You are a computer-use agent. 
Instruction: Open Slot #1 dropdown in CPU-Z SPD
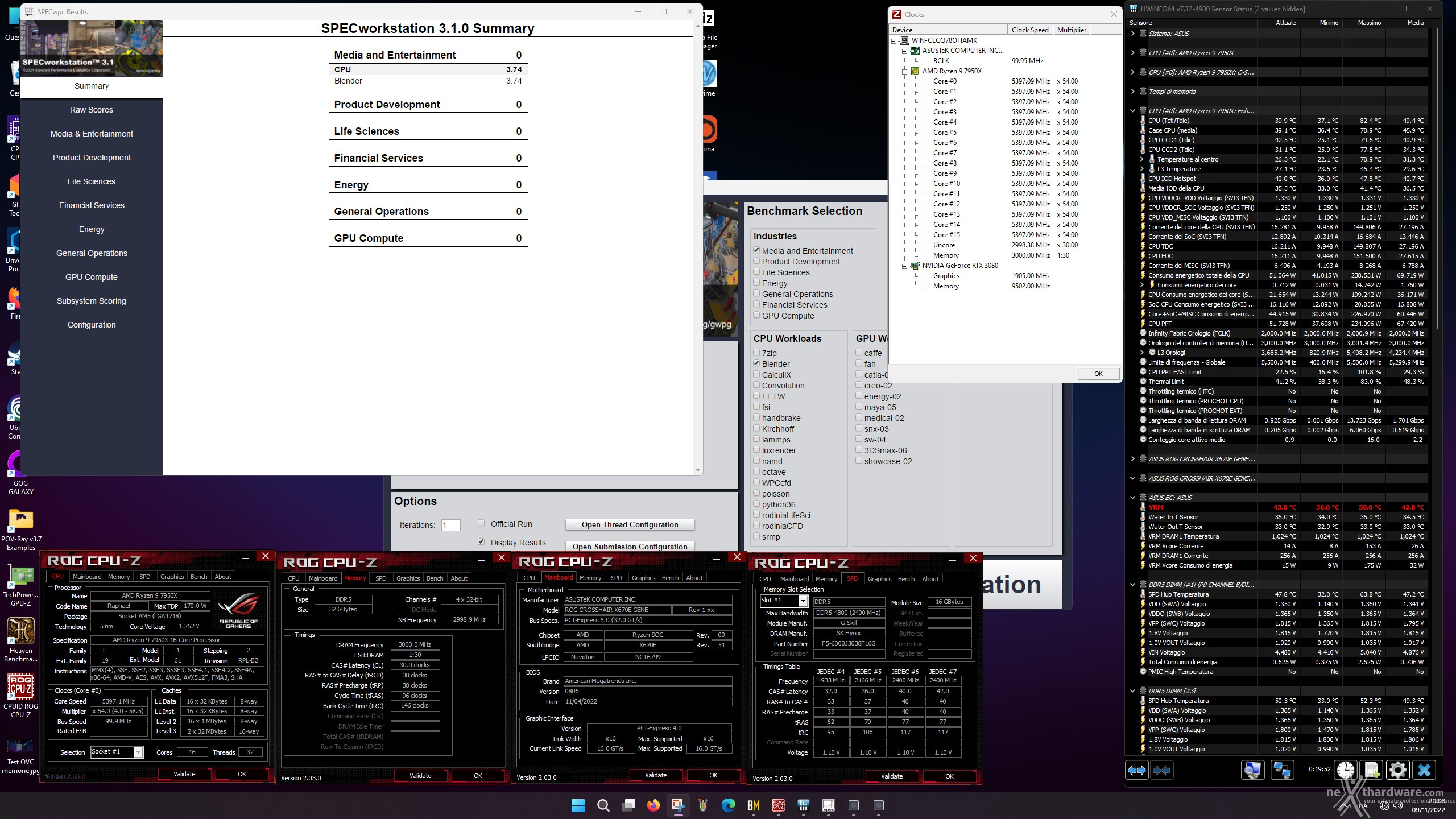pyautogui.click(x=803, y=601)
